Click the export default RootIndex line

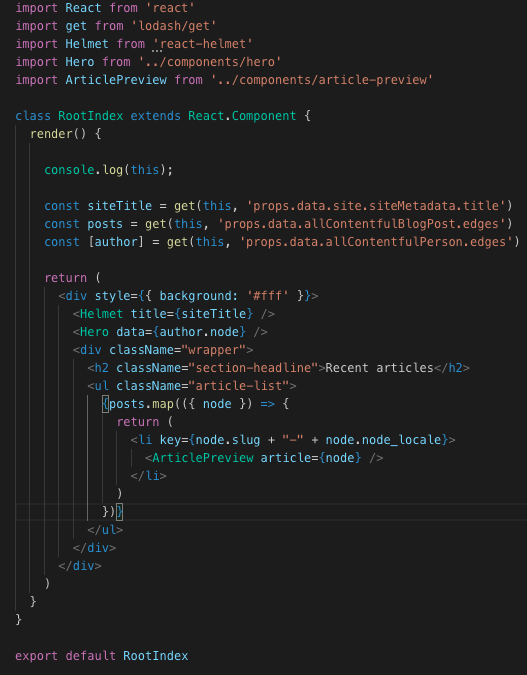(102, 656)
